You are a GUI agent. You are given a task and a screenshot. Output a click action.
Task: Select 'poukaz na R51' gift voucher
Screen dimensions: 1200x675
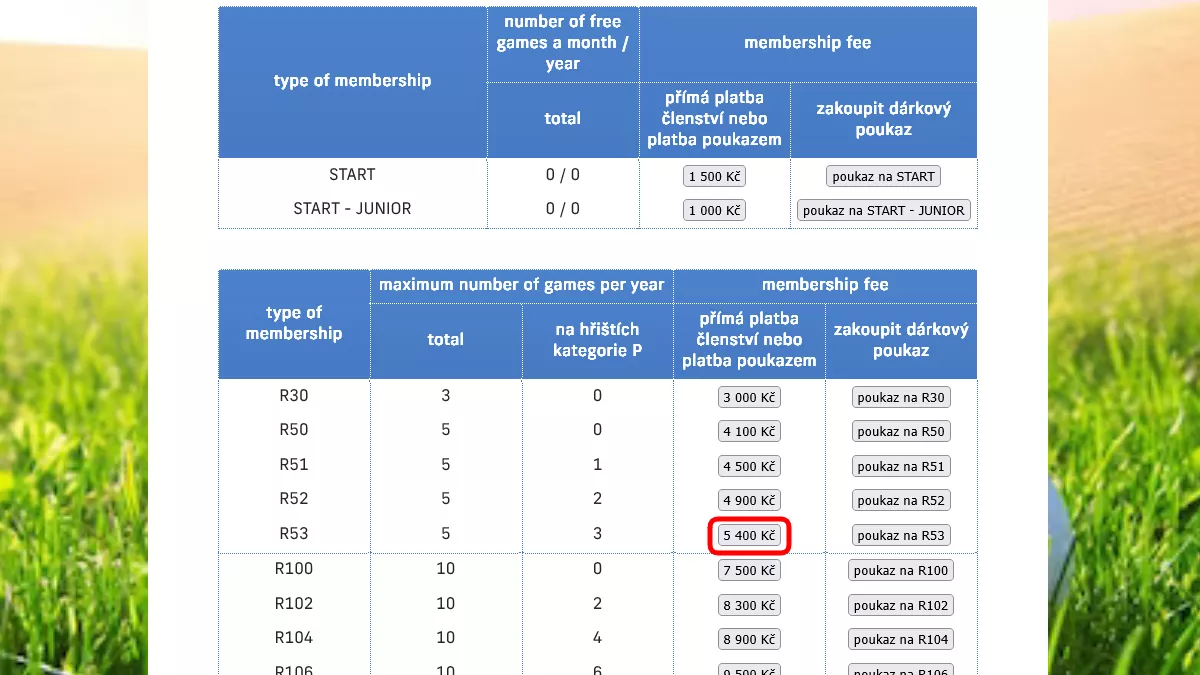coord(900,467)
